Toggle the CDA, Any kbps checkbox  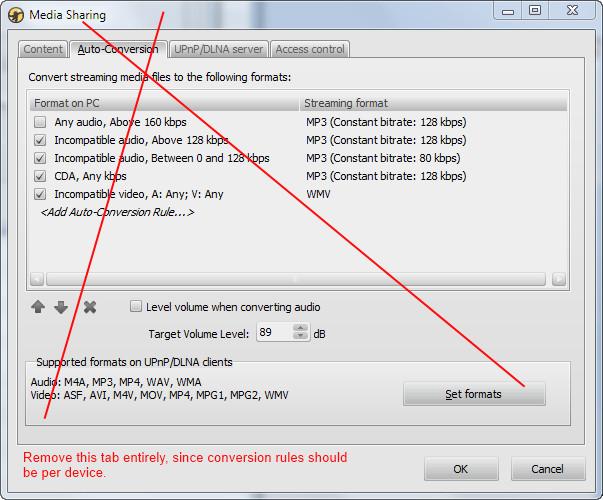click(x=40, y=176)
